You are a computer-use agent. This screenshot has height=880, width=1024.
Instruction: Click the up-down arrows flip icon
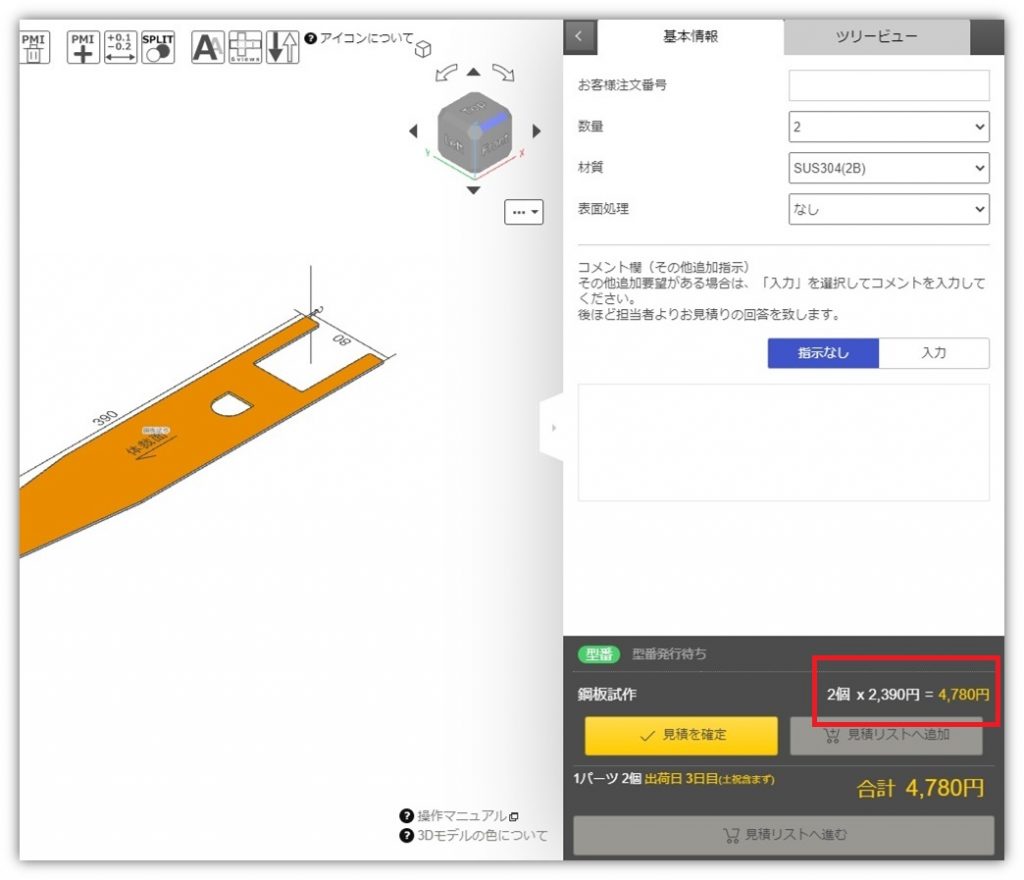pyautogui.click(x=283, y=47)
